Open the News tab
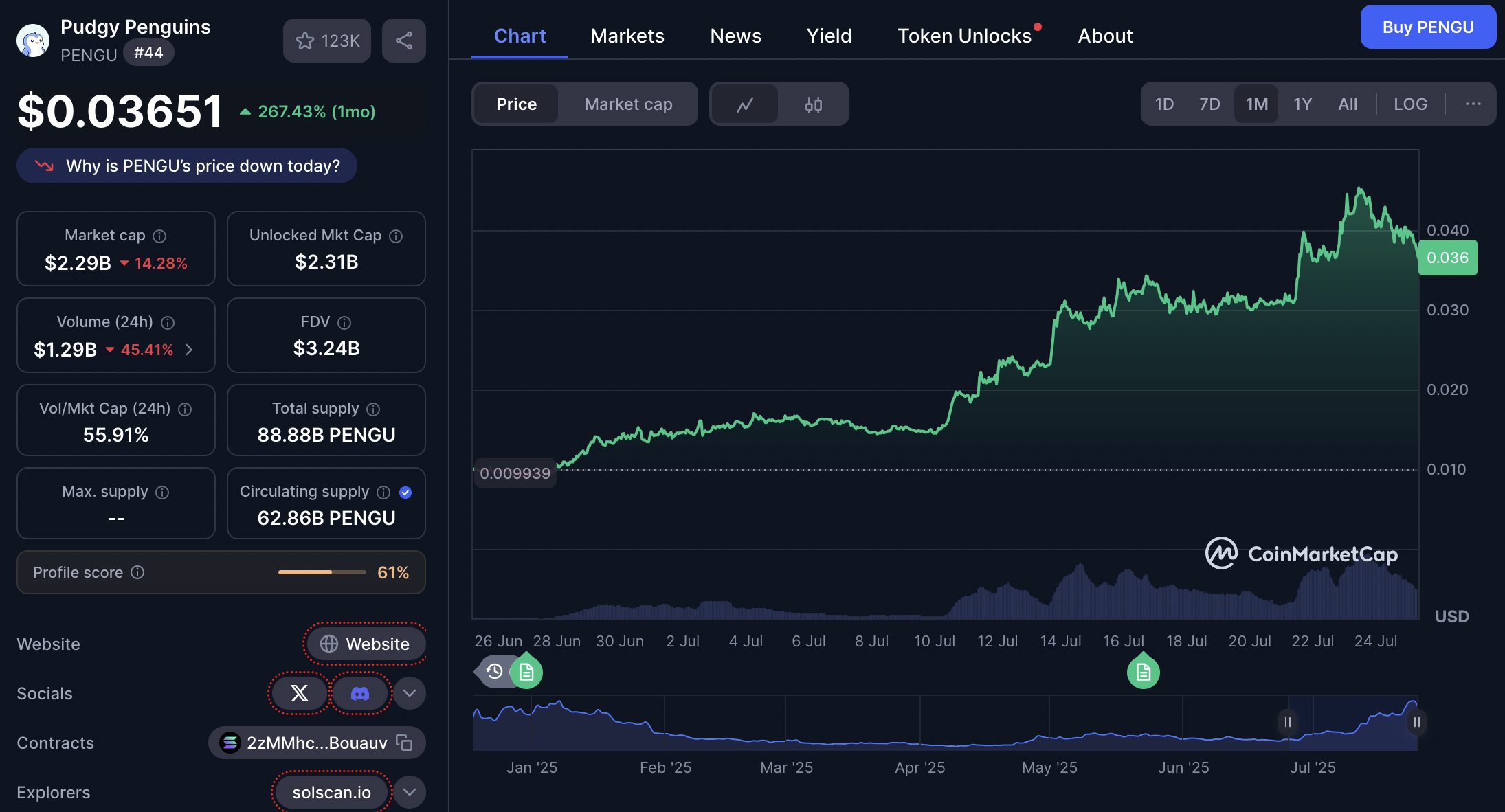Image resolution: width=1505 pixels, height=812 pixels. coord(735,36)
